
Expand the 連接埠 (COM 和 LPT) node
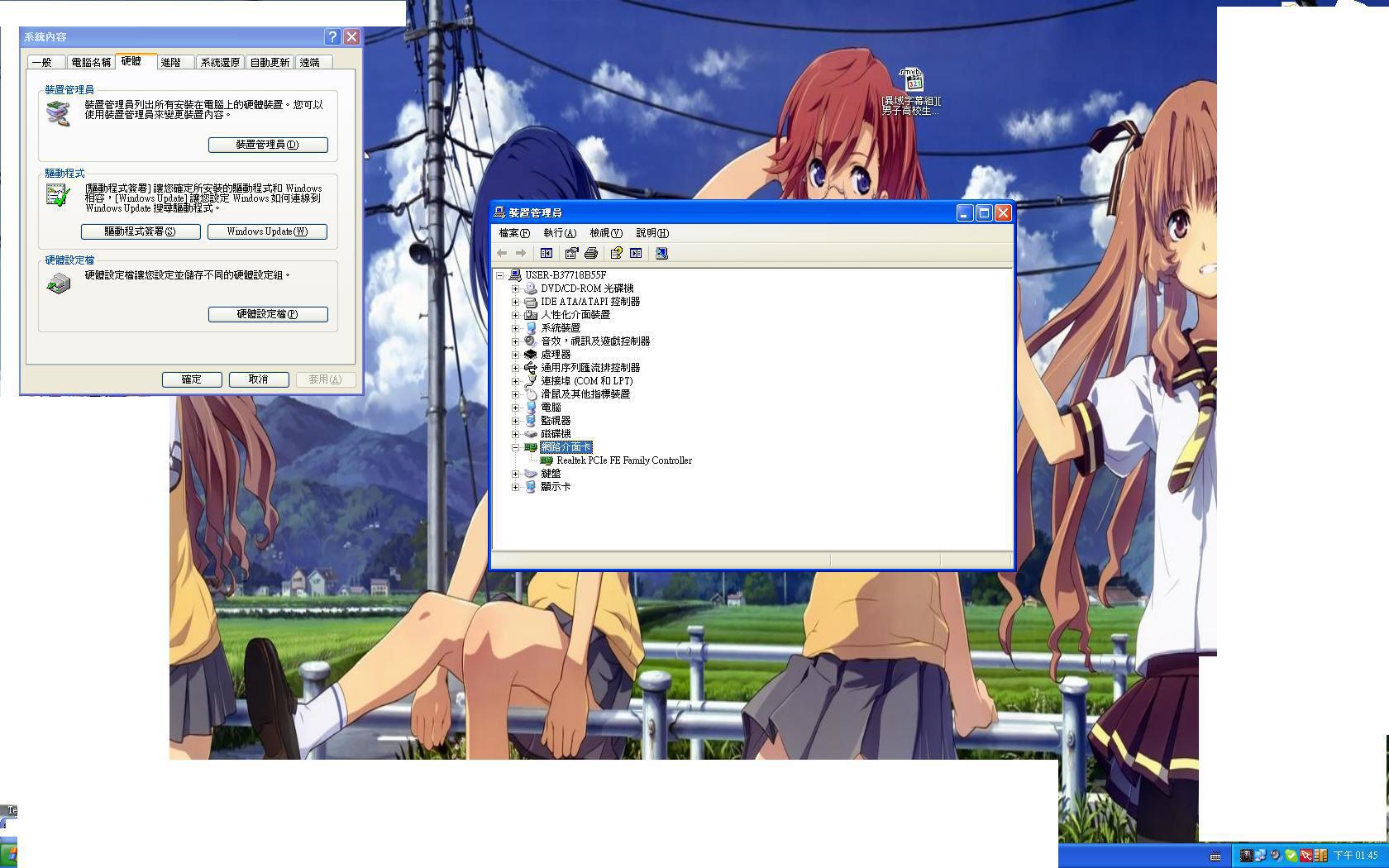pos(515,381)
